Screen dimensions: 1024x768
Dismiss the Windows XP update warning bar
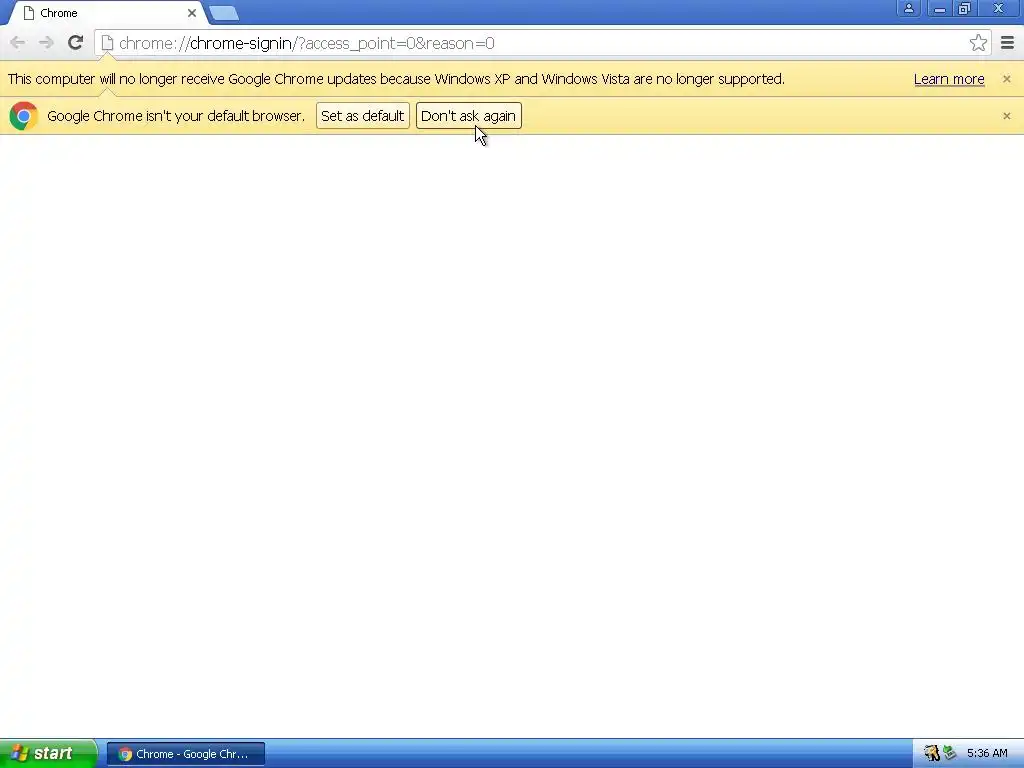click(1006, 79)
